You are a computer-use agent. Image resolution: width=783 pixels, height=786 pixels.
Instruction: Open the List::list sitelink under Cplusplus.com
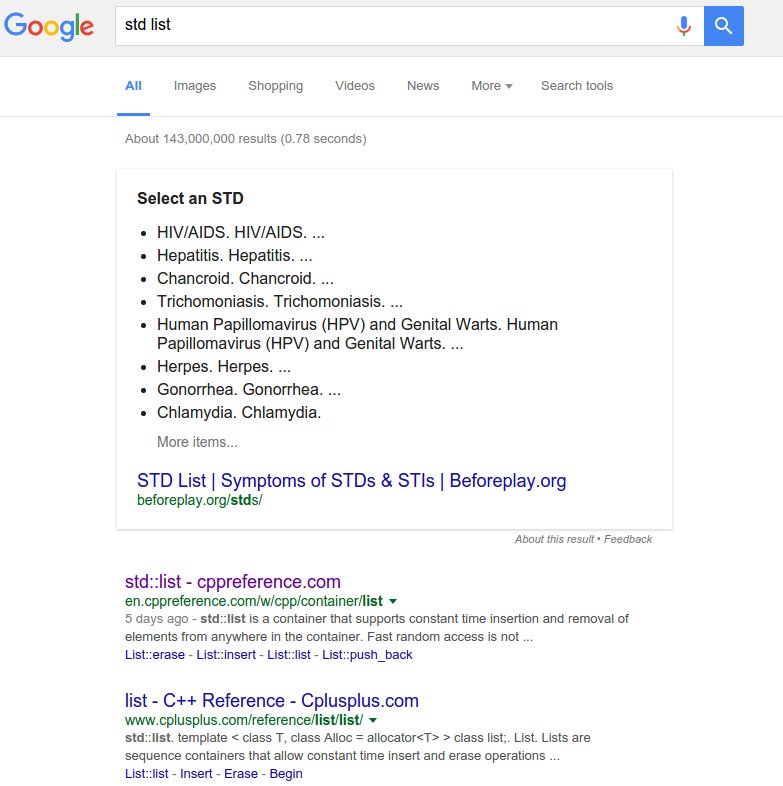(146, 773)
